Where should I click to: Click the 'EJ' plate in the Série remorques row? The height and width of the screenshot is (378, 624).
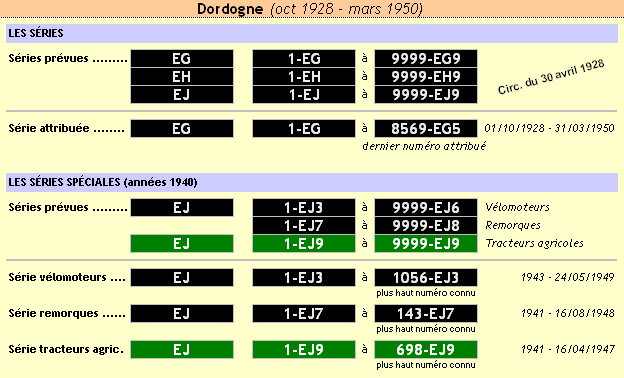(182, 314)
